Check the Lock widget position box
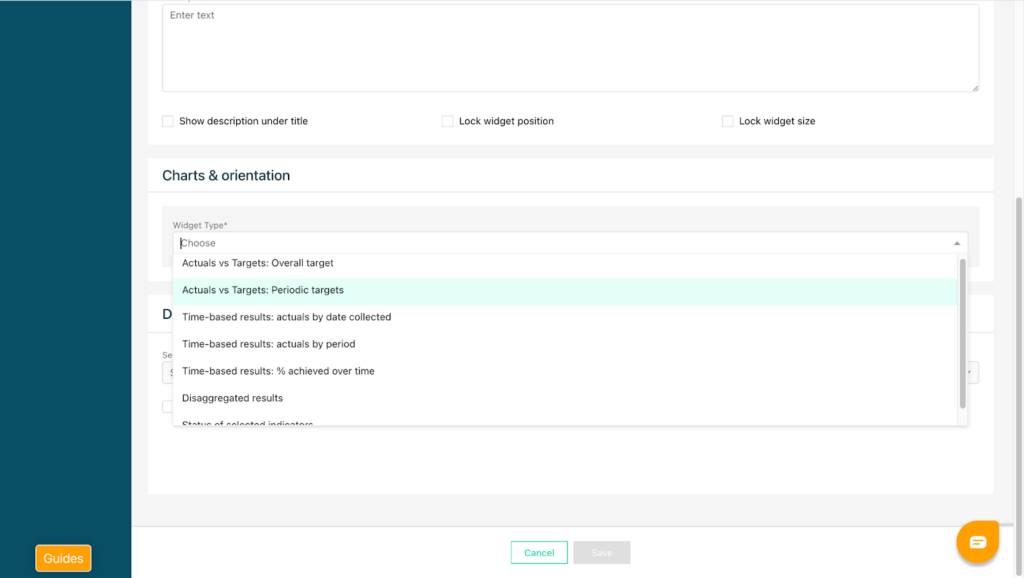This screenshot has height=578, width=1024. tap(448, 121)
